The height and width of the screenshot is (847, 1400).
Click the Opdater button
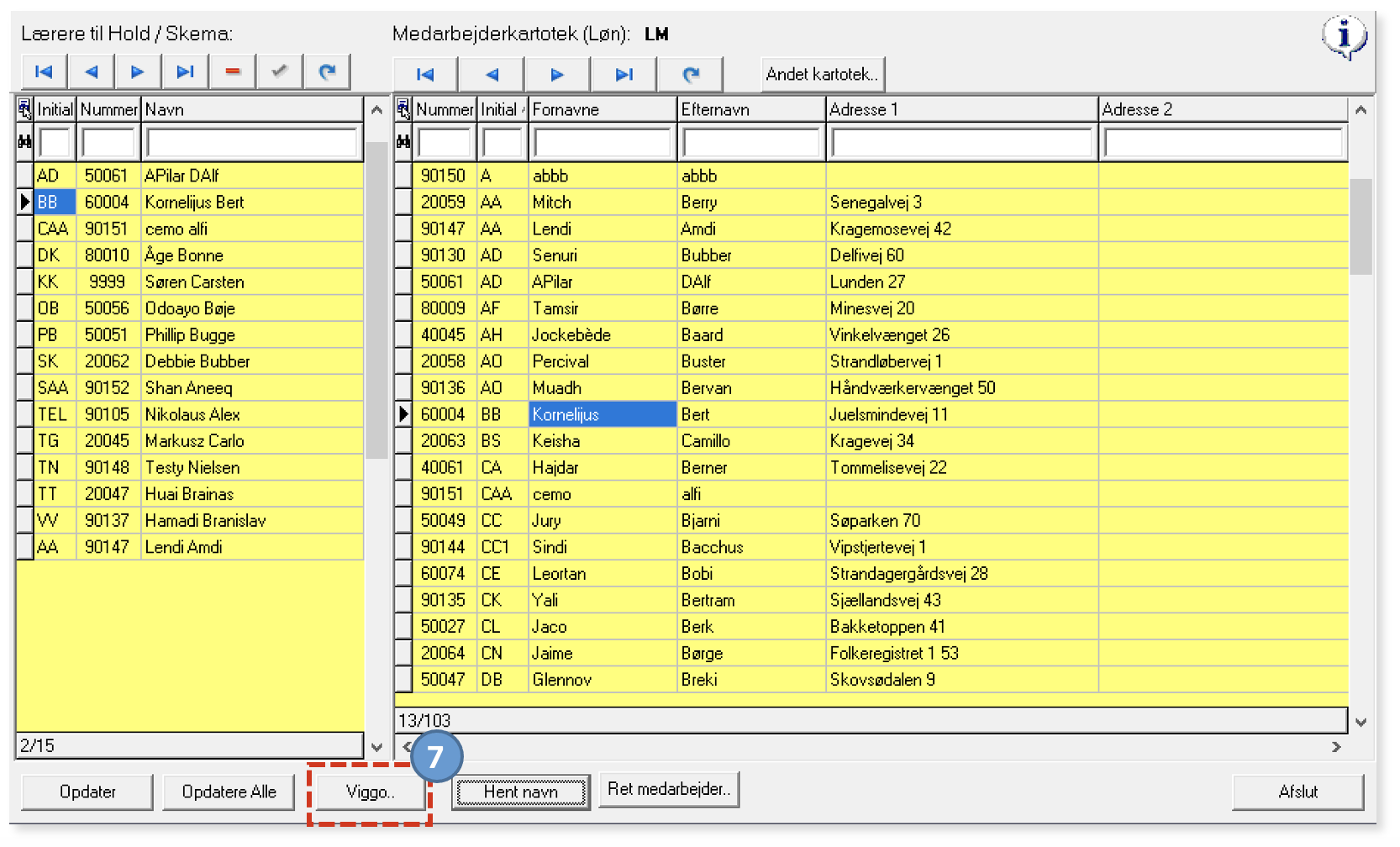click(x=87, y=792)
